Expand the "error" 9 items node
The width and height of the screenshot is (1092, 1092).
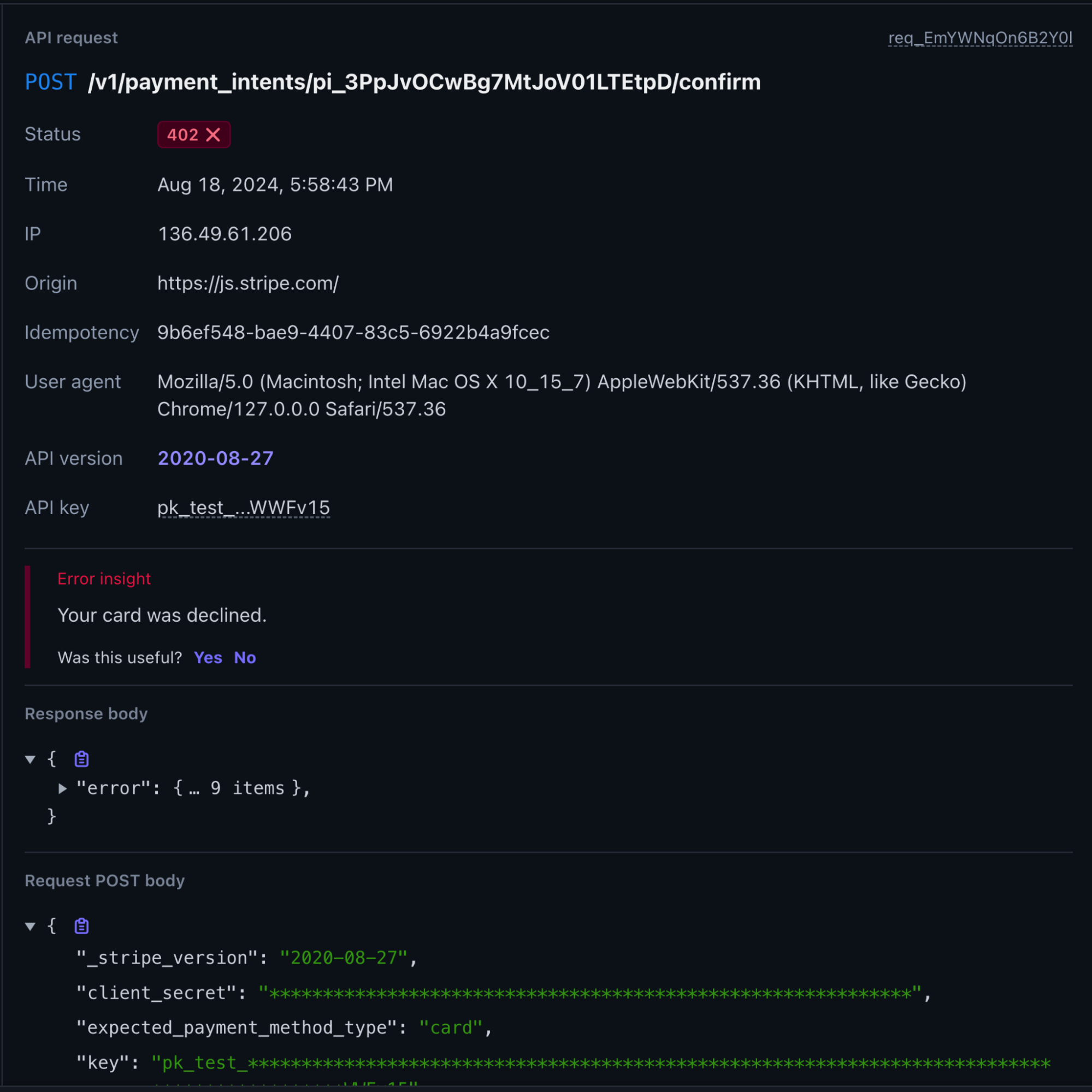pos(63,788)
